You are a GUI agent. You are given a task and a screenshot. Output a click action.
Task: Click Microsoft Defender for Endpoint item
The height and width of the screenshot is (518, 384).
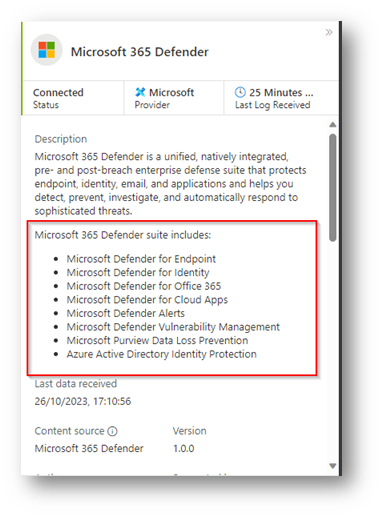point(141,259)
